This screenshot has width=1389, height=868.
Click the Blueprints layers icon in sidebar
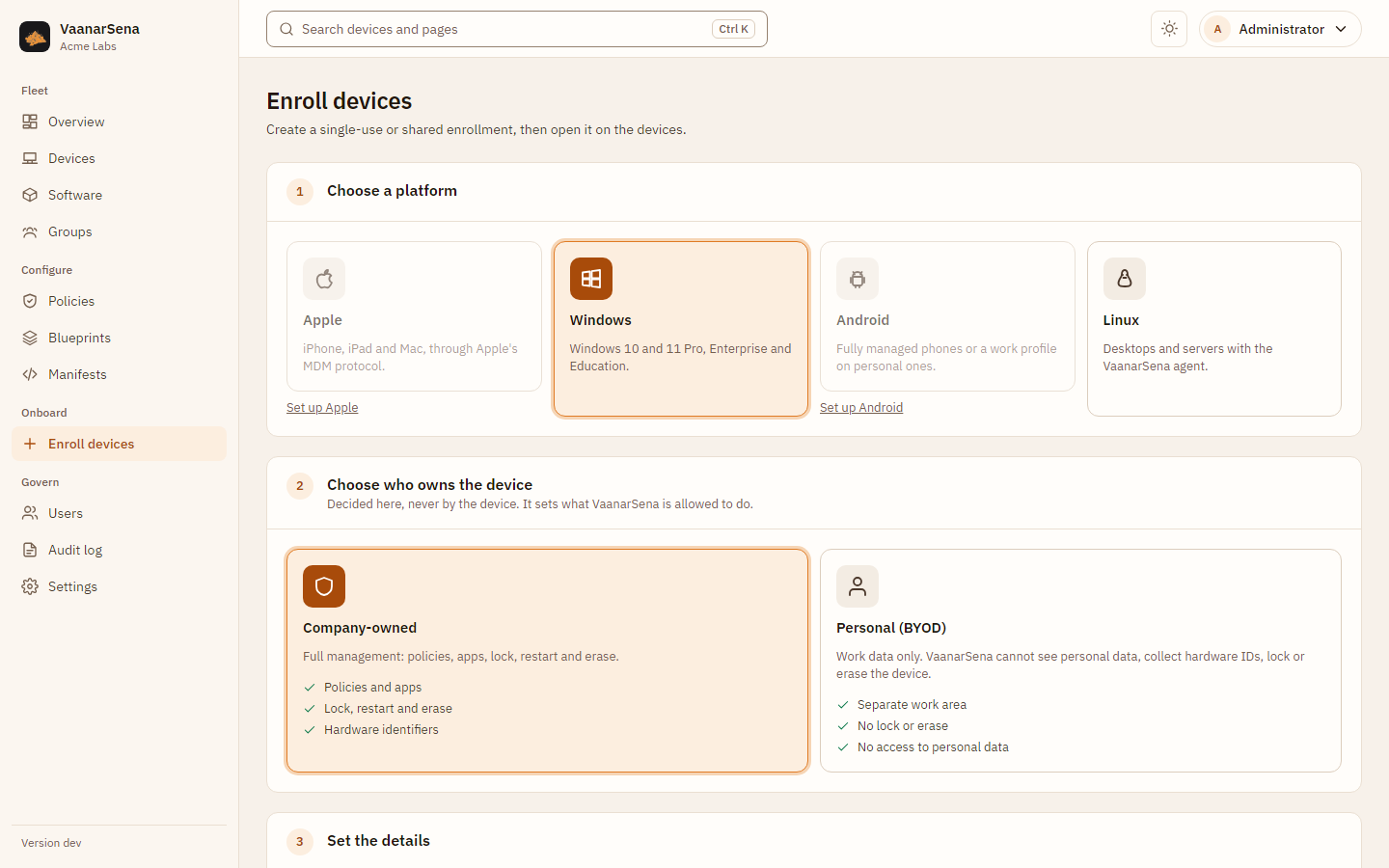click(x=30, y=338)
